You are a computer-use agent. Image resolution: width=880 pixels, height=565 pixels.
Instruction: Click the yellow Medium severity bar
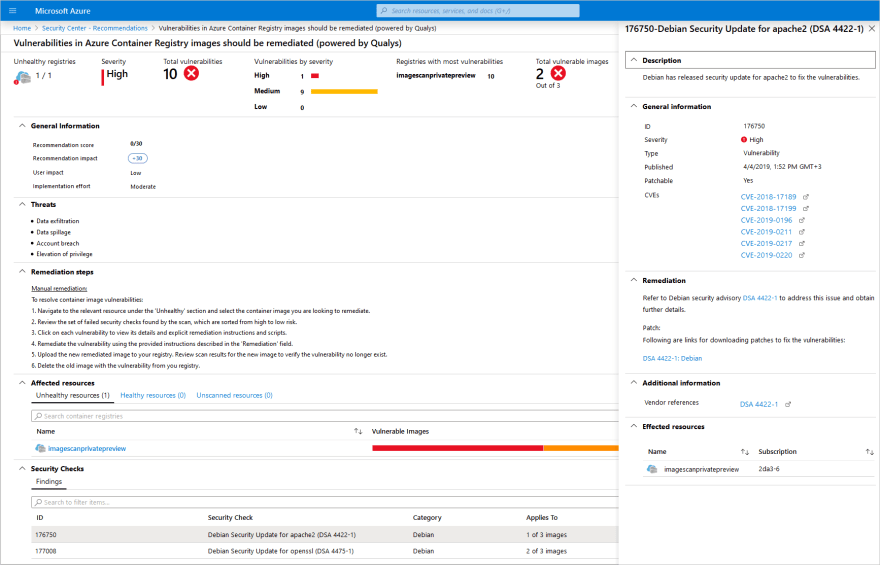[344, 91]
